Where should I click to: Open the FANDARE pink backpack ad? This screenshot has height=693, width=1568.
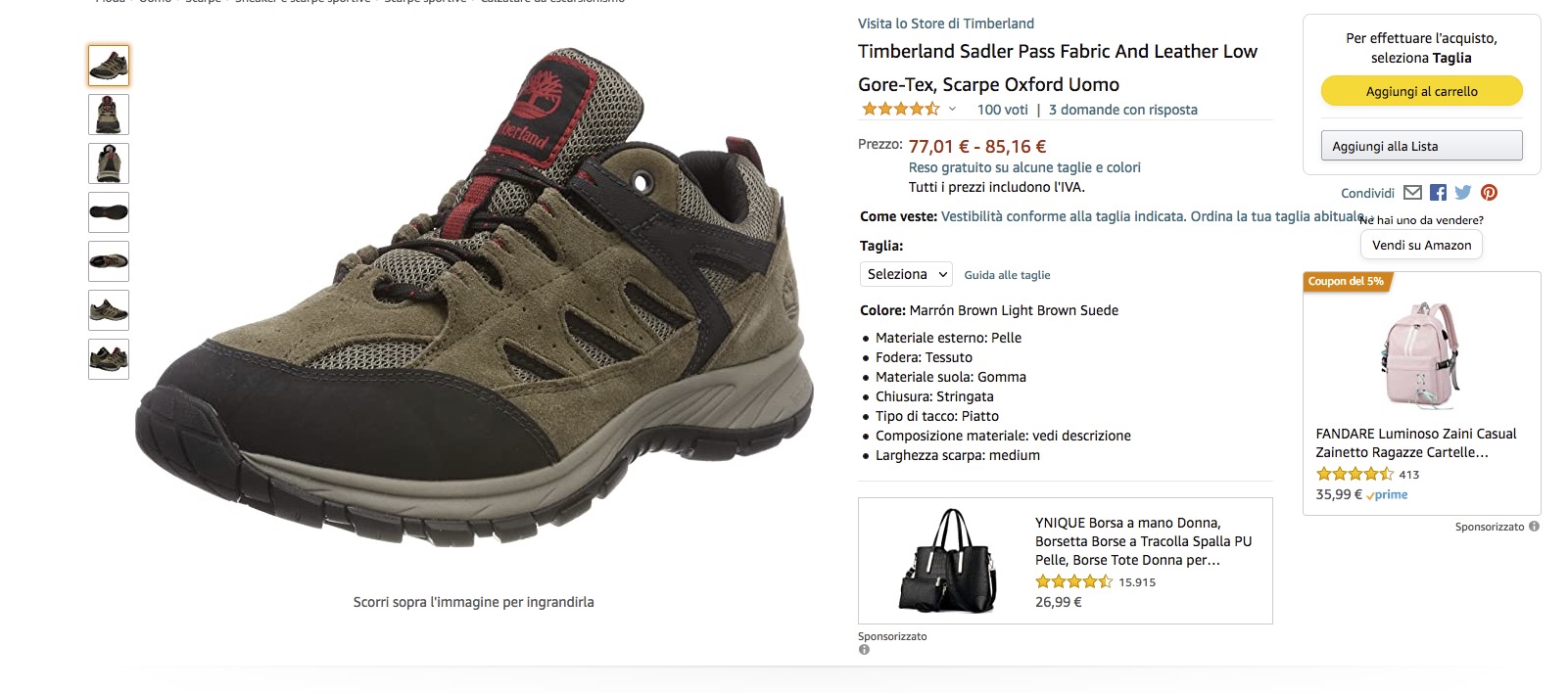click(x=1421, y=393)
